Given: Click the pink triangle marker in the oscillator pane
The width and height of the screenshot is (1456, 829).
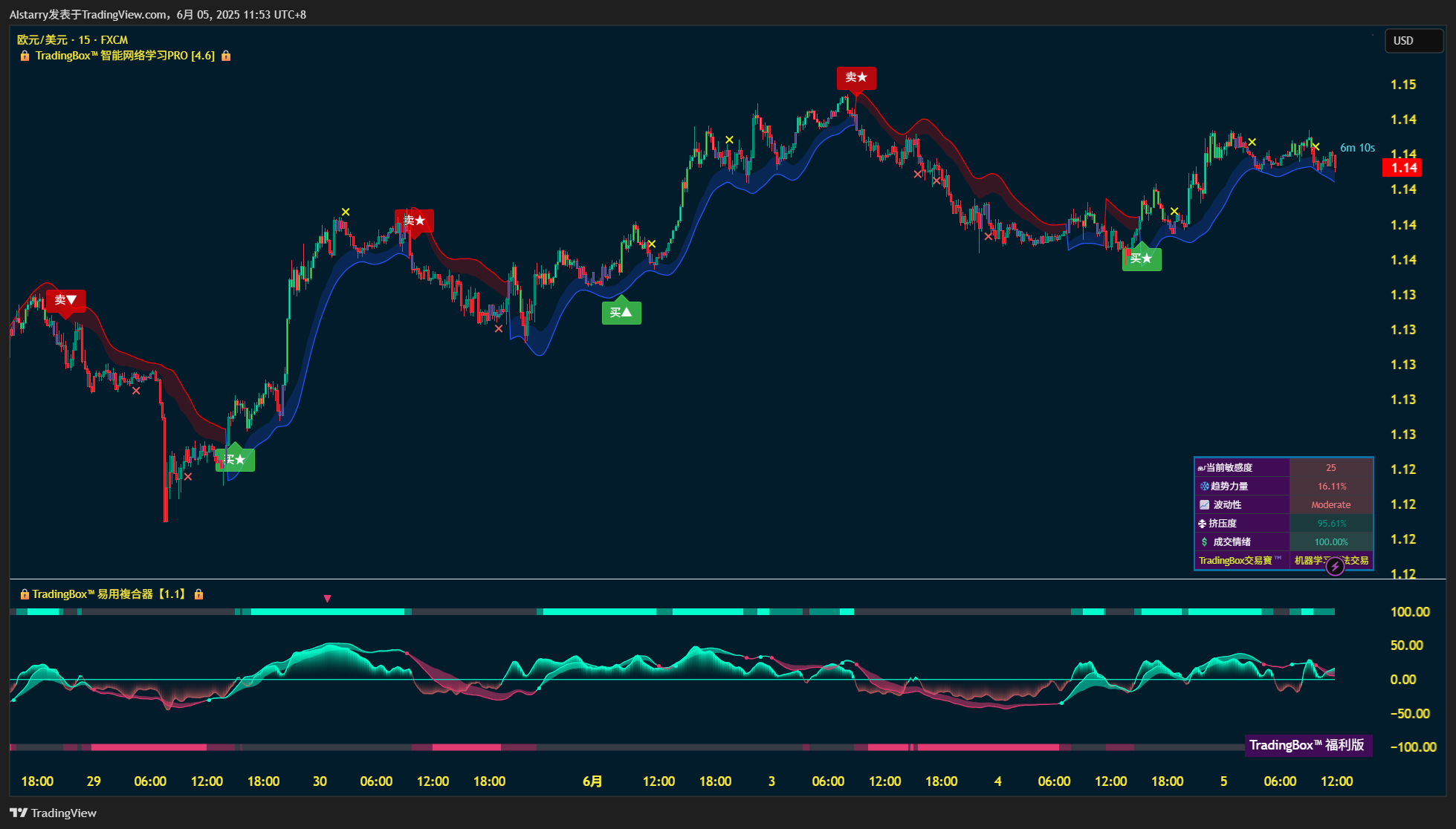Looking at the screenshot, I should pyautogui.click(x=327, y=599).
